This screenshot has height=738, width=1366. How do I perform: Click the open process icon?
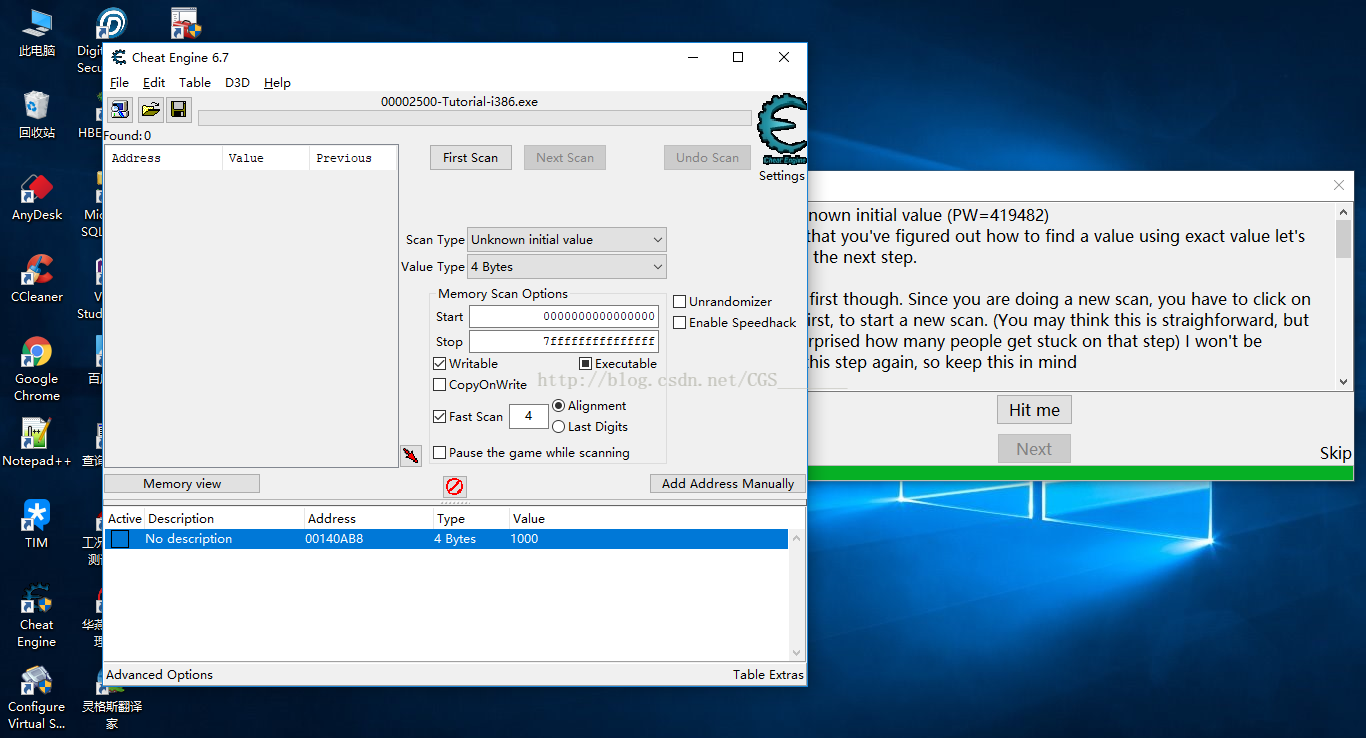coord(120,110)
